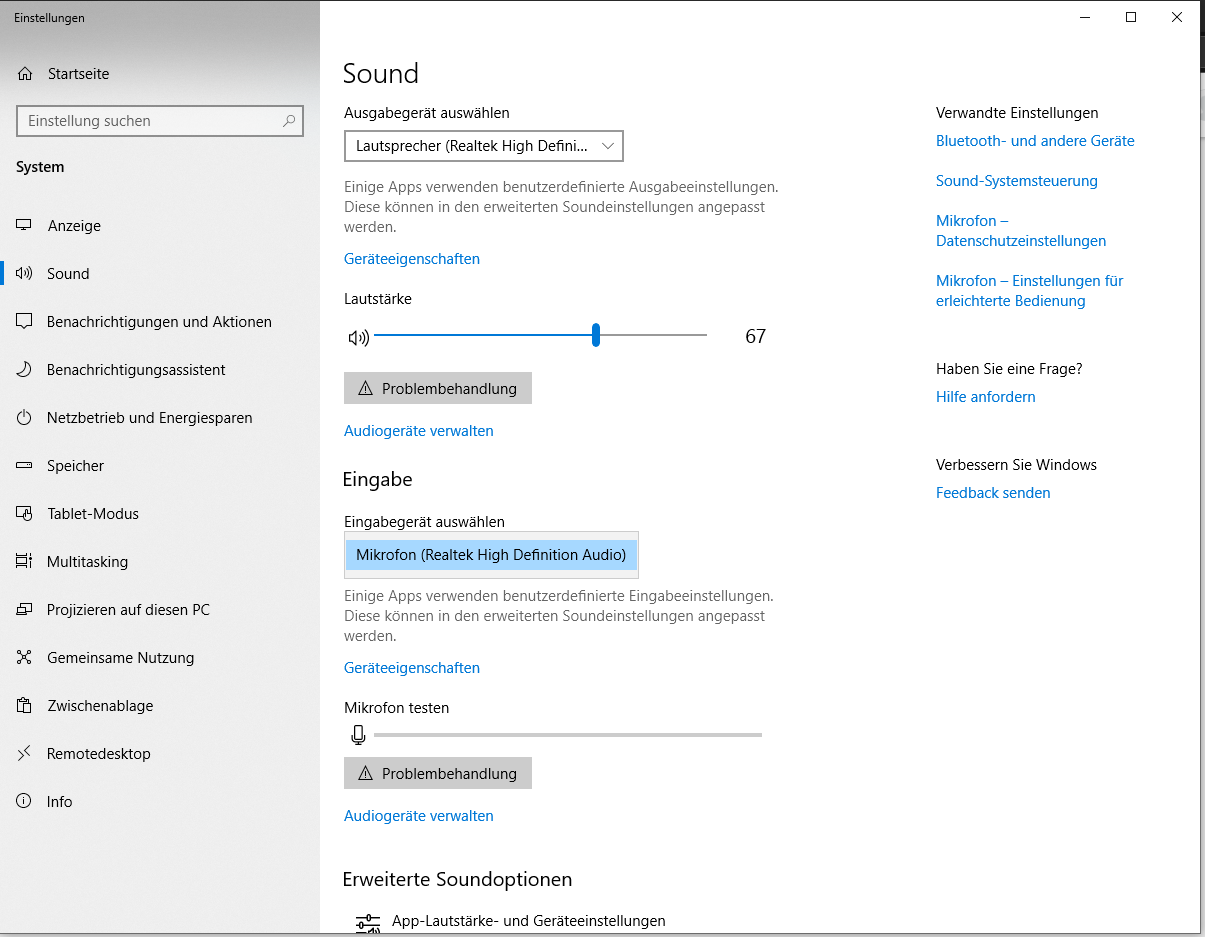Open the Sound-Systemsteuerung link
Viewport: 1205px width, 937px height.
[1016, 181]
